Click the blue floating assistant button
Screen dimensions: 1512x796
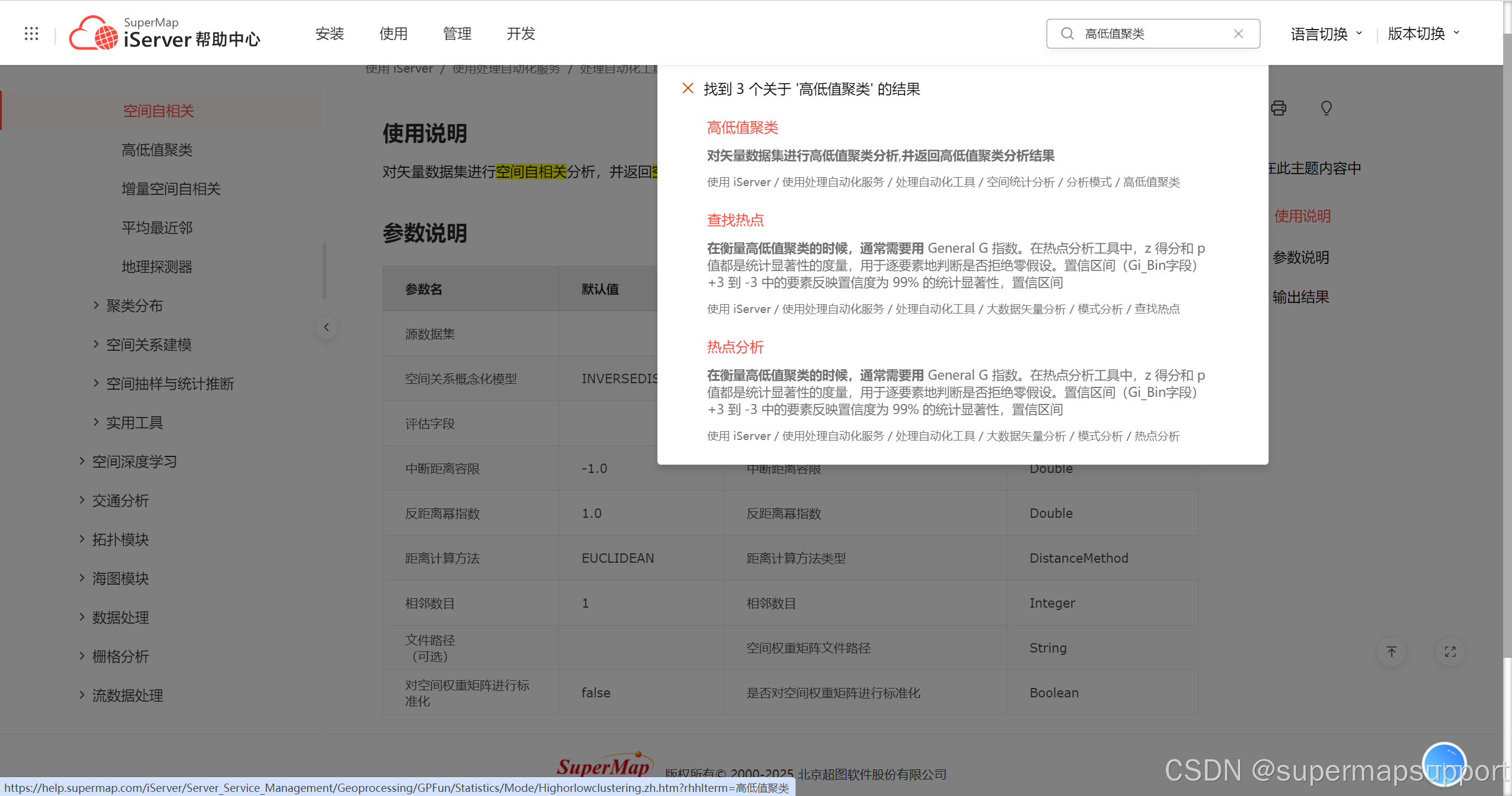click(x=1444, y=764)
